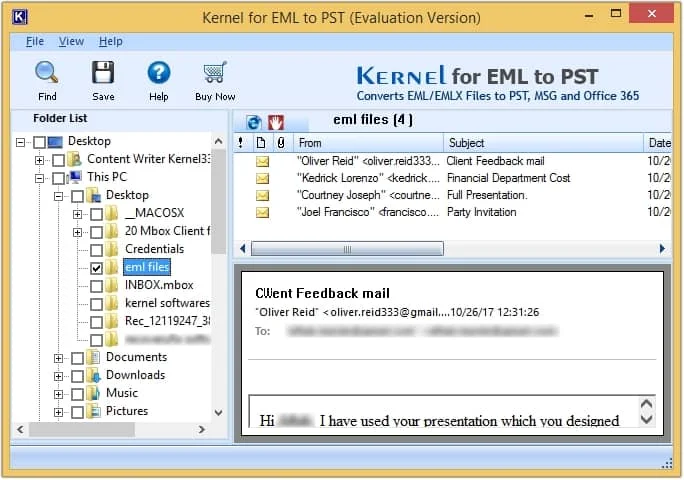The width and height of the screenshot is (684, 480).
Task: Click the Pictures folder icon
Action: (x=93, y=411)
